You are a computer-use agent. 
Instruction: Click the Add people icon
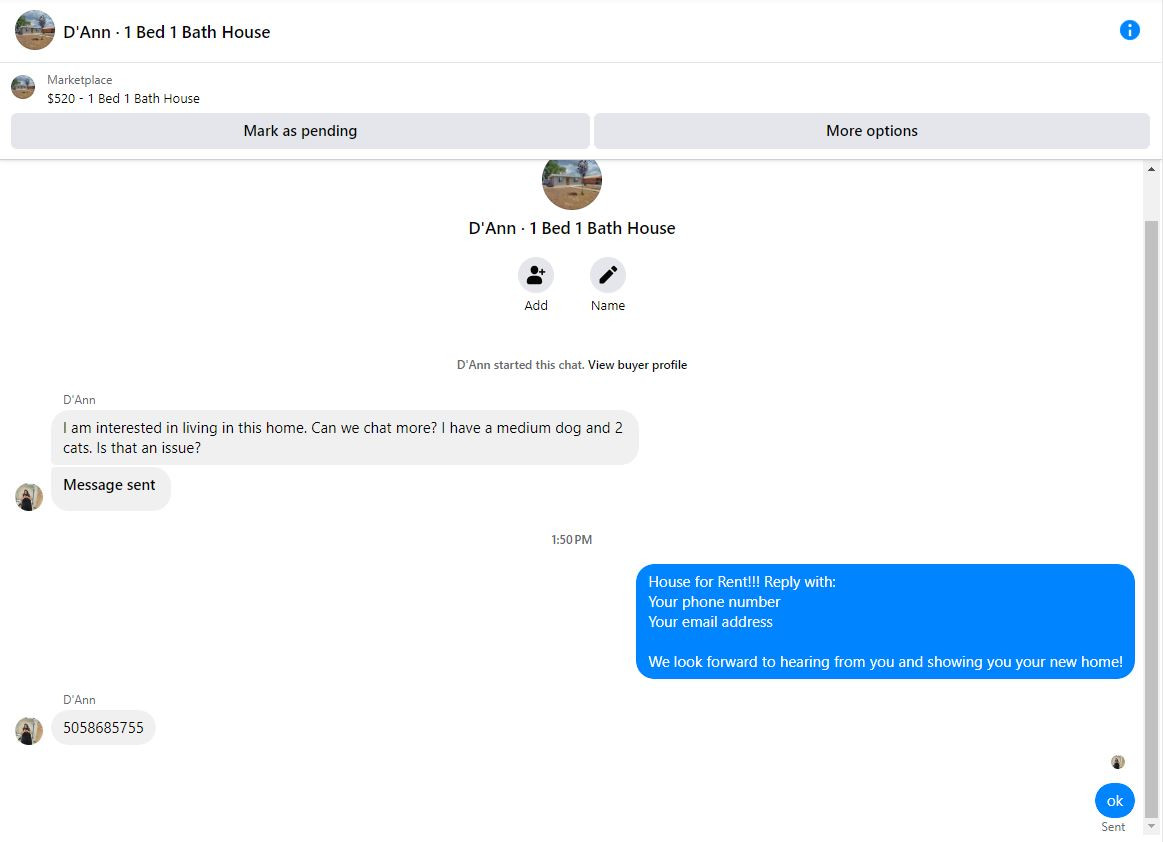pyautogui.click(x=536, y=275)
